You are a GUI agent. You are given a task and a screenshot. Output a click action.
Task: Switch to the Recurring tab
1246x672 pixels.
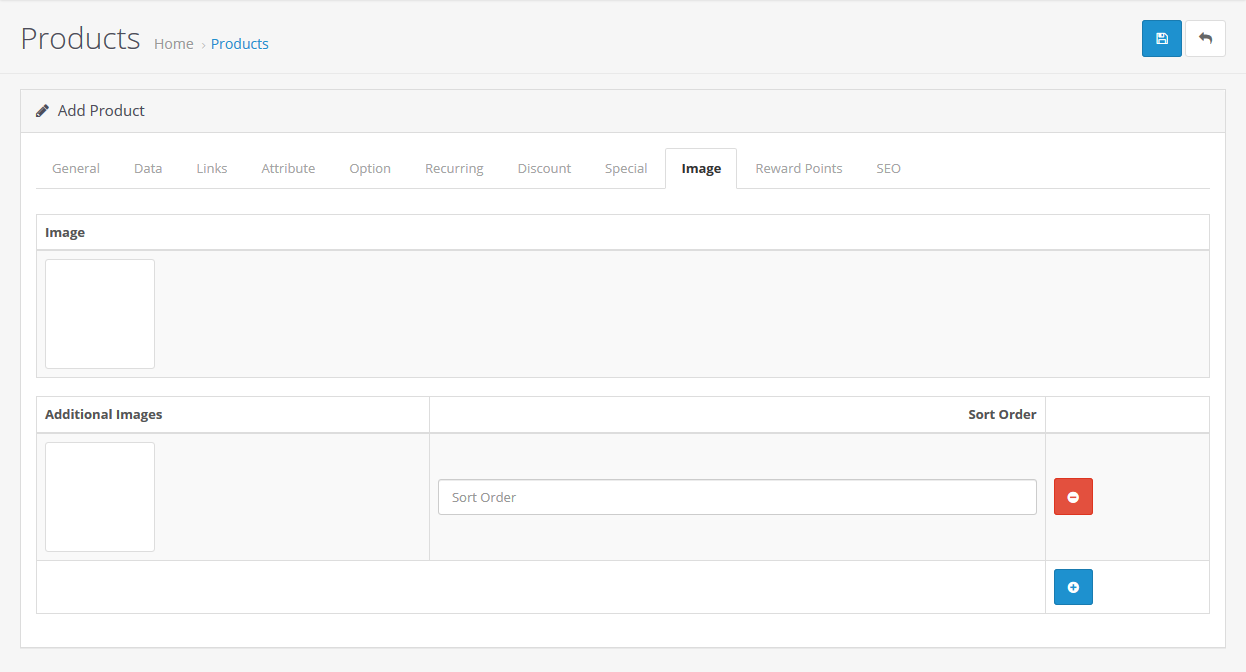pyautogui.click(x=454, y=168)
